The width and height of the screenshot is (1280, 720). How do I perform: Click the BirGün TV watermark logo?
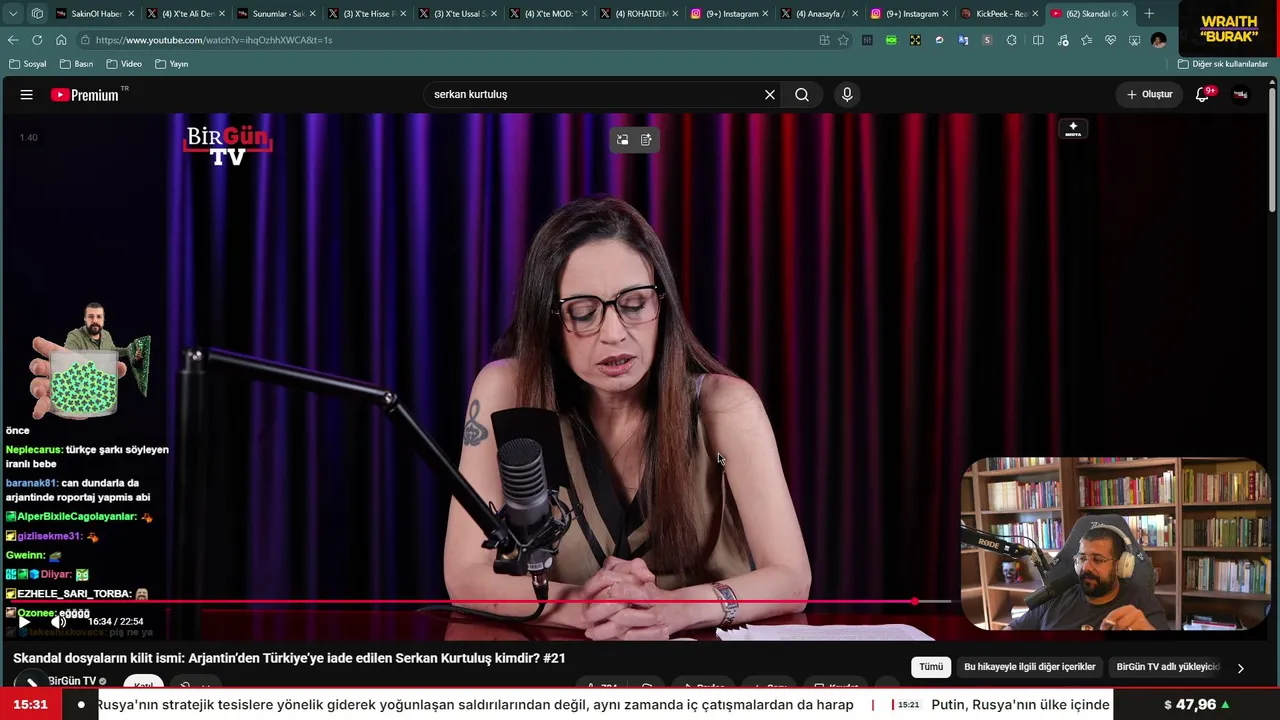click(228, 145)
